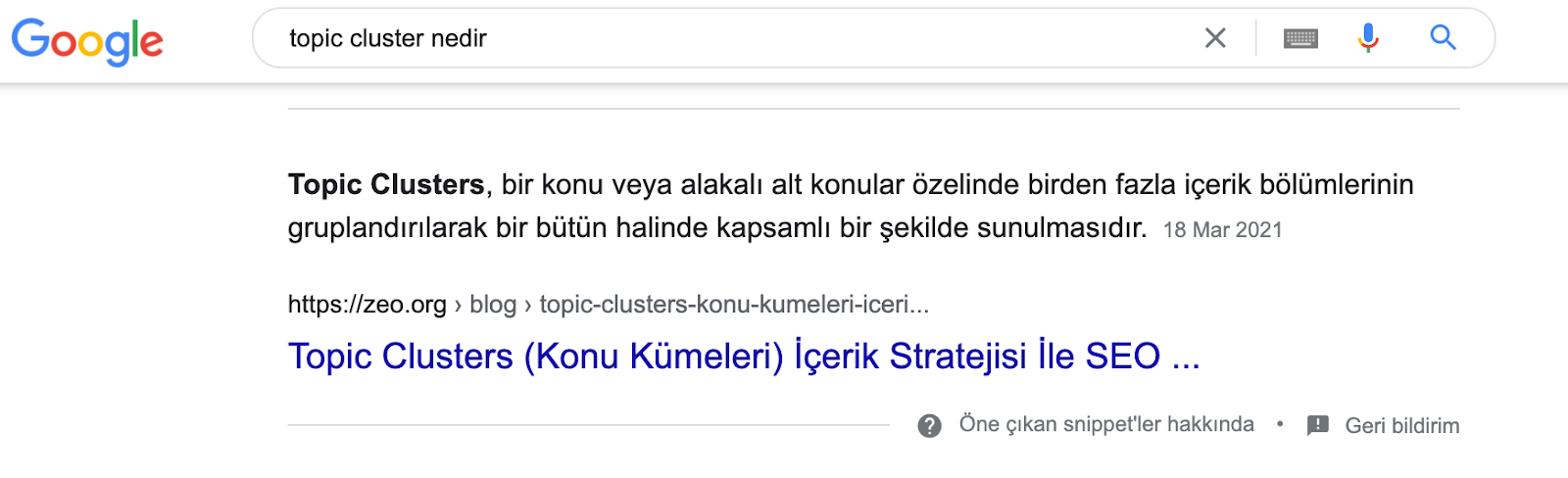Screen dimensions: 1568x478
Task: Clear the search query with X icon
Action: point(1215,38)
